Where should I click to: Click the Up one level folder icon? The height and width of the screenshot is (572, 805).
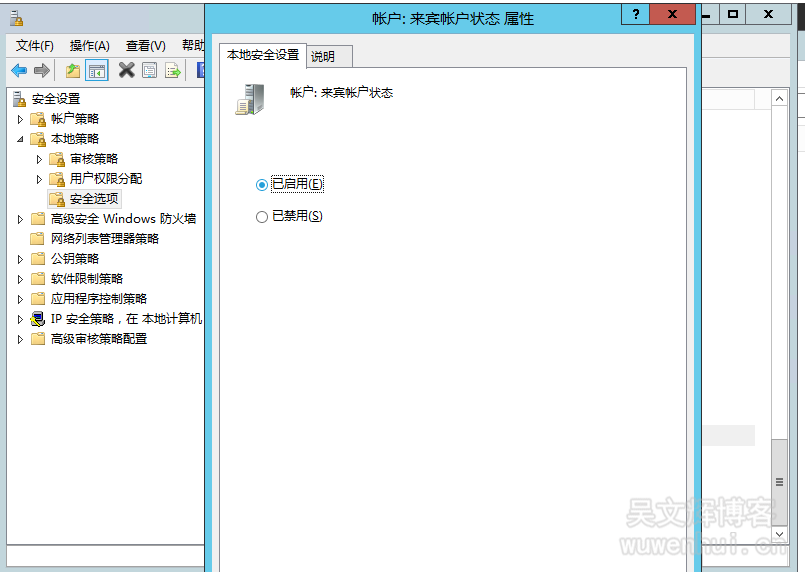tap(72, 70)
